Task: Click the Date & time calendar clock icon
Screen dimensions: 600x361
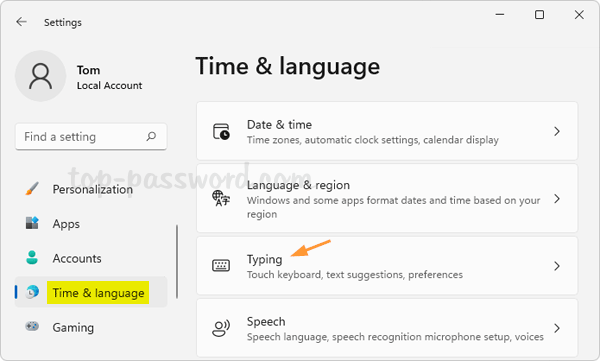Action: pyautogui.click(x=221, y=131)
